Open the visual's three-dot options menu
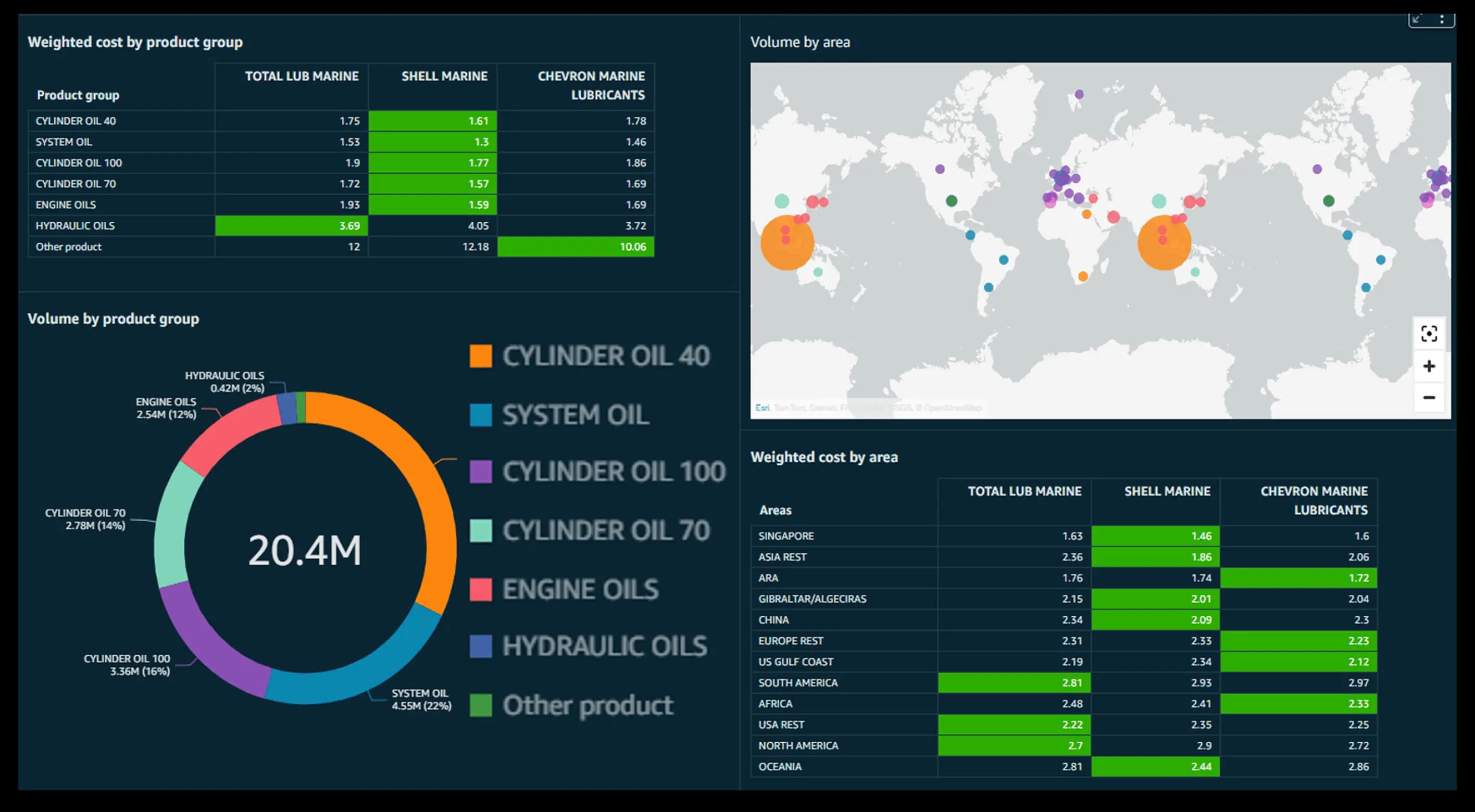Viewport: 1475px width, 812px height. [x=1442, y=19]
